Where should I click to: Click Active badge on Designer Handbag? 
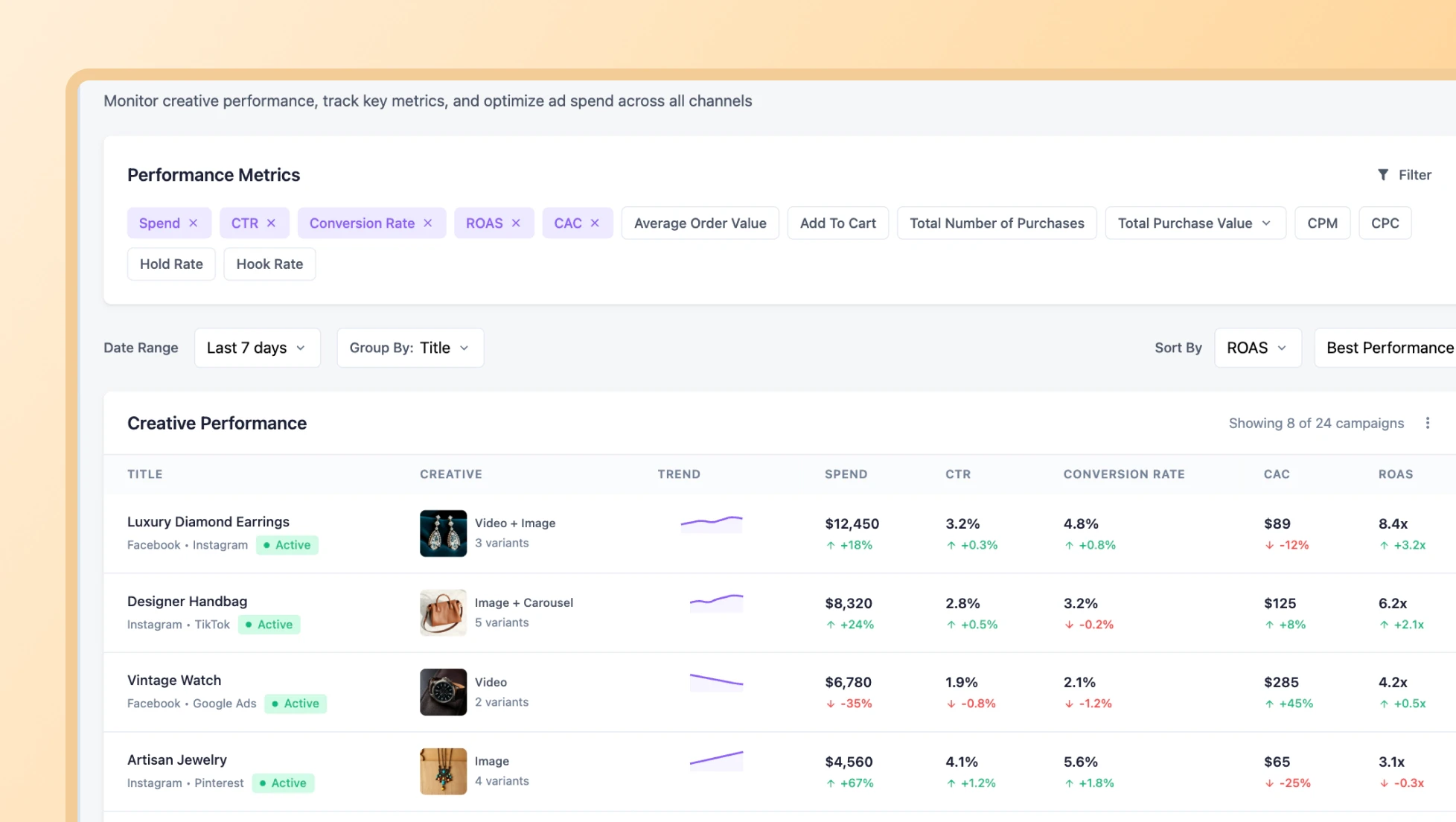point(269,625)
